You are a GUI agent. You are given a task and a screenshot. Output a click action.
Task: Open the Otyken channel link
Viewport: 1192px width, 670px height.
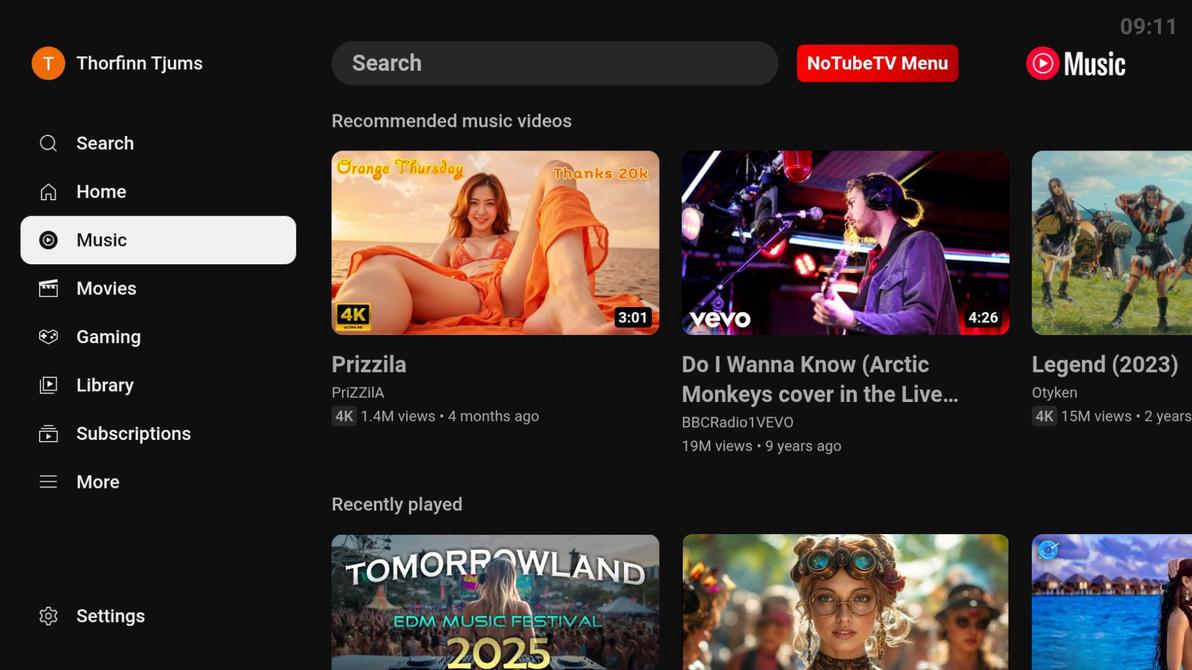(1054, 392)
